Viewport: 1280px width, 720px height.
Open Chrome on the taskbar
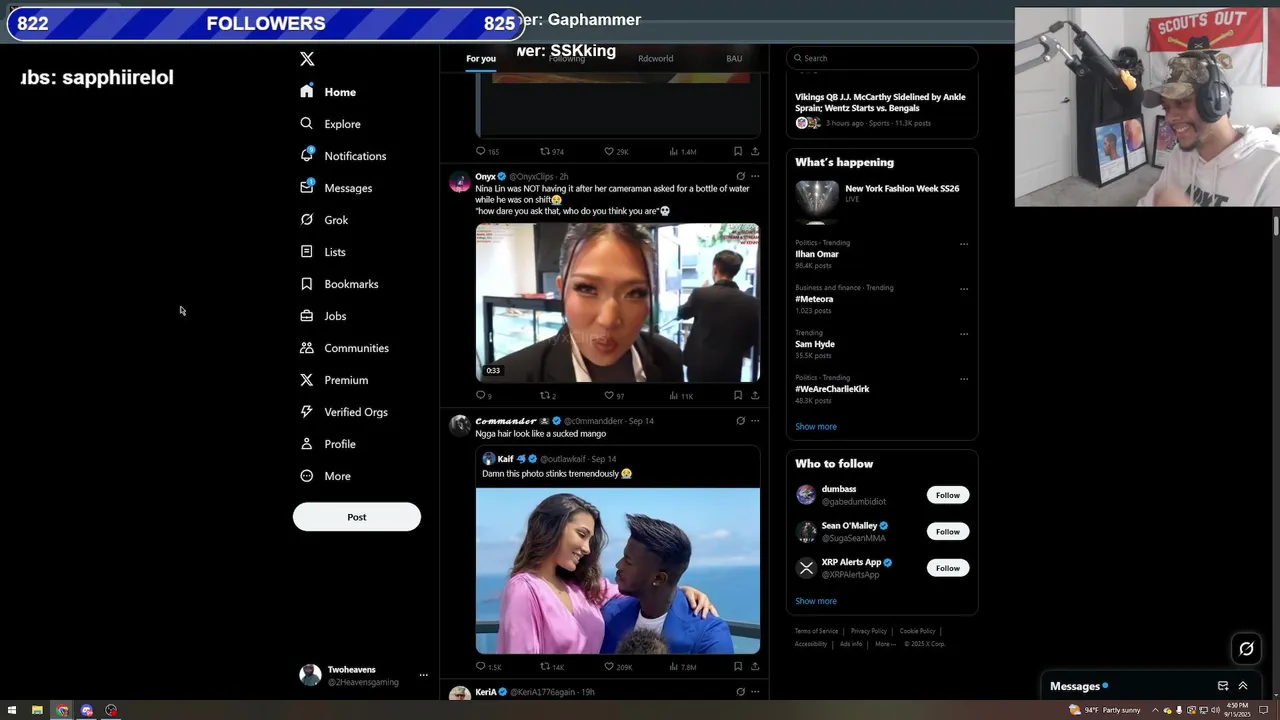62,710
